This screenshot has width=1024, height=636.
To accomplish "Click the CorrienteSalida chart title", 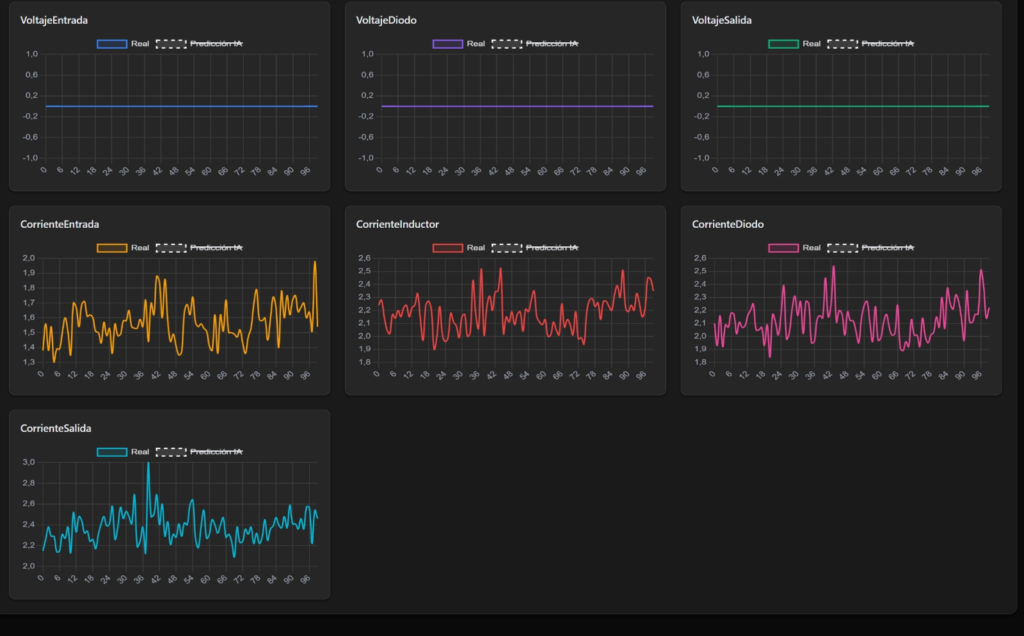I will point(56,428).
